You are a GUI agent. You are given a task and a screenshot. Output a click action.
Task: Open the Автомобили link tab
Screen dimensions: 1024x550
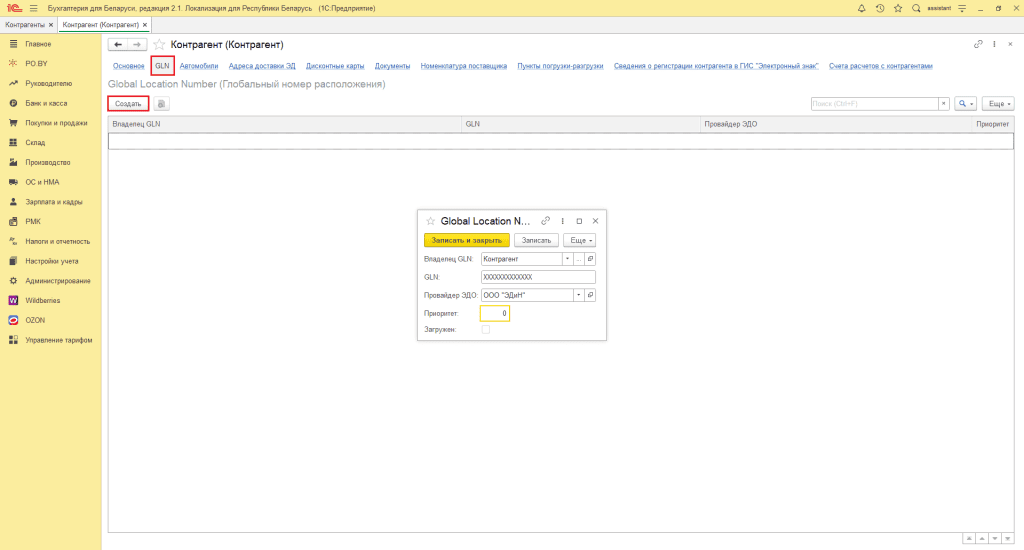coord(198,66)
